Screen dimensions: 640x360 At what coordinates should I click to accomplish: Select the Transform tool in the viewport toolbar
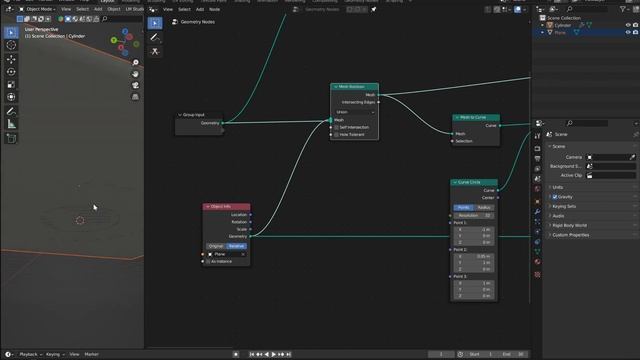11,97
